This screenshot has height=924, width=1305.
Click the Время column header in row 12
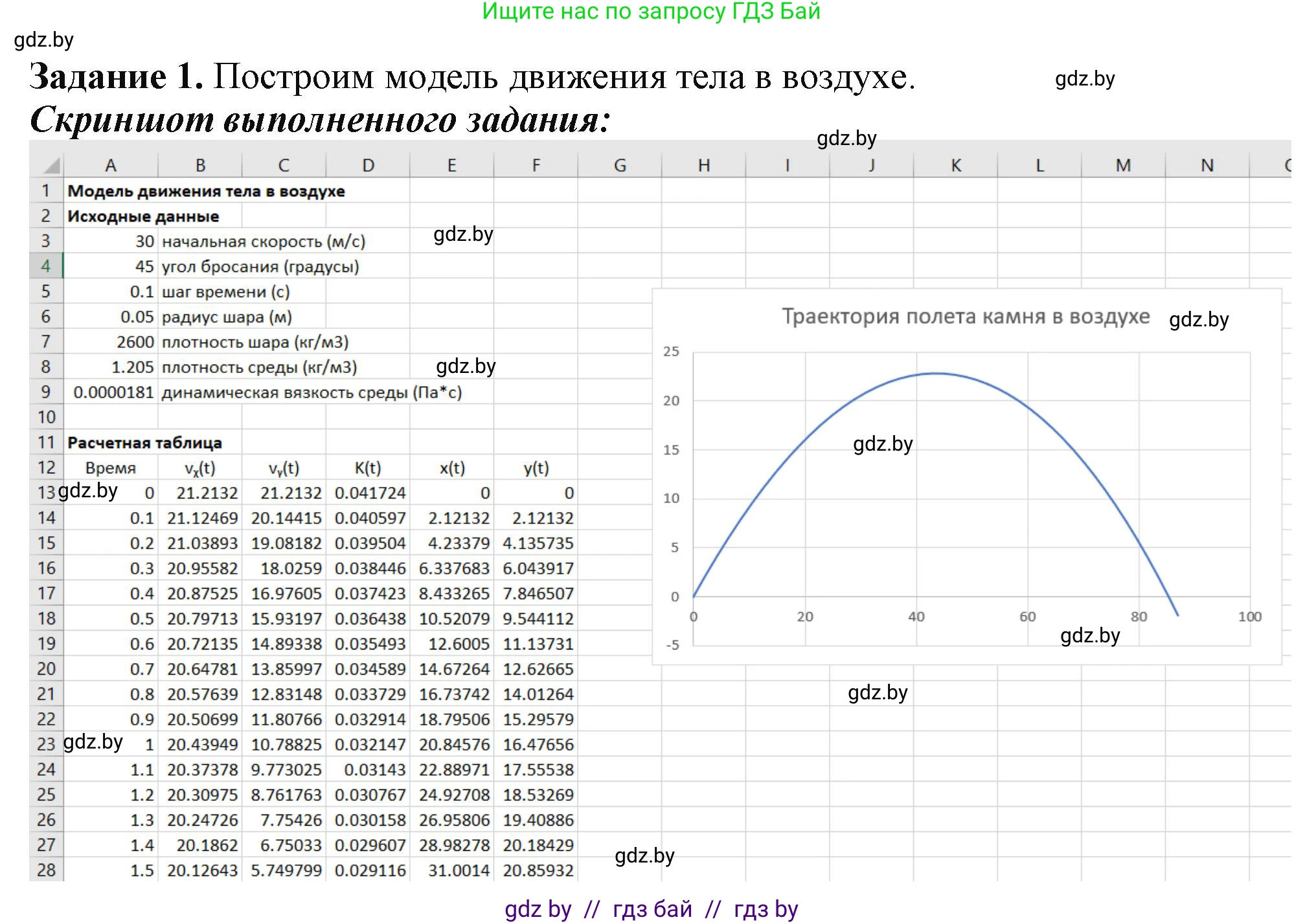click(110, 468)
